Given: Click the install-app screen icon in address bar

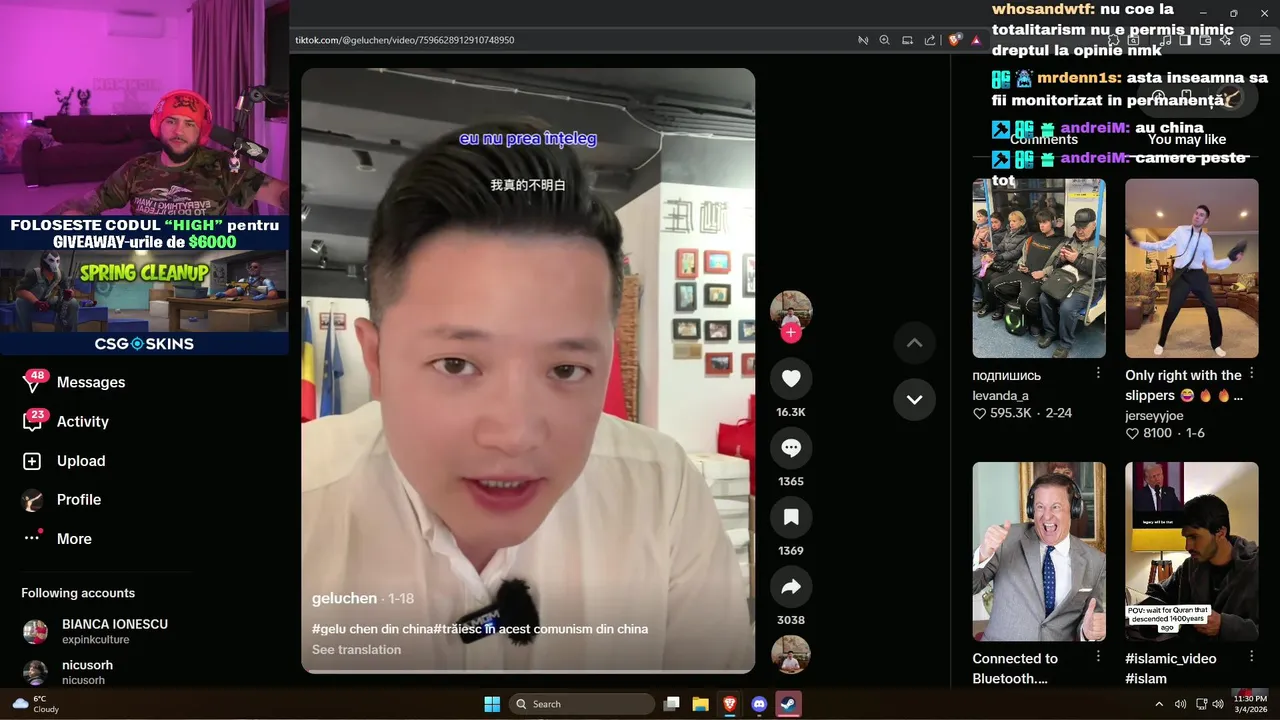Looking at the screenshot, I should 907,40.
